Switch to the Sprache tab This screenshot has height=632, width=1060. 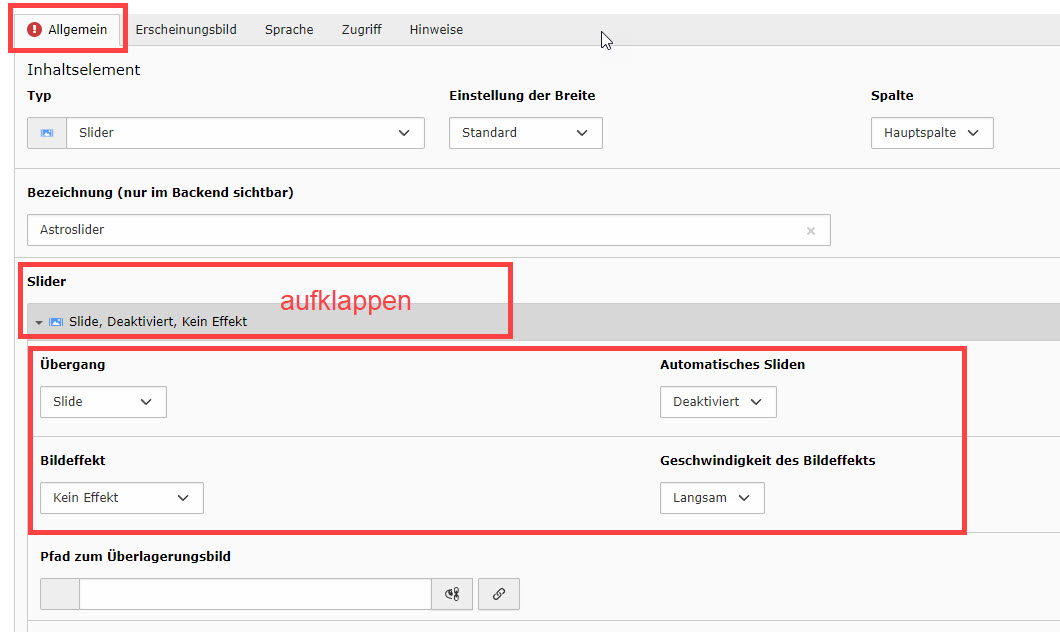(289, 30)
